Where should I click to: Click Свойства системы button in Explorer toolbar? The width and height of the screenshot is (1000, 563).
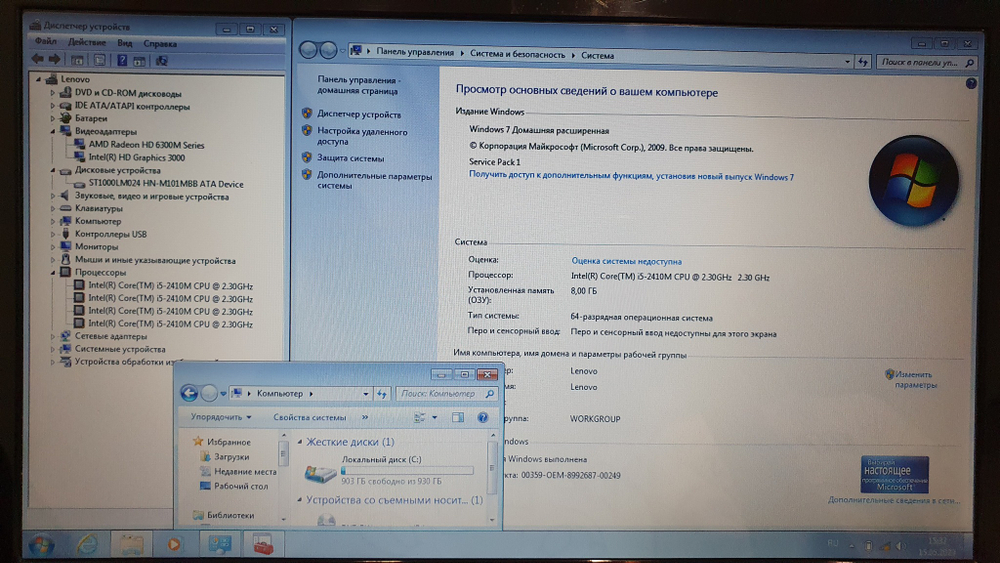(x=309, y=417)
